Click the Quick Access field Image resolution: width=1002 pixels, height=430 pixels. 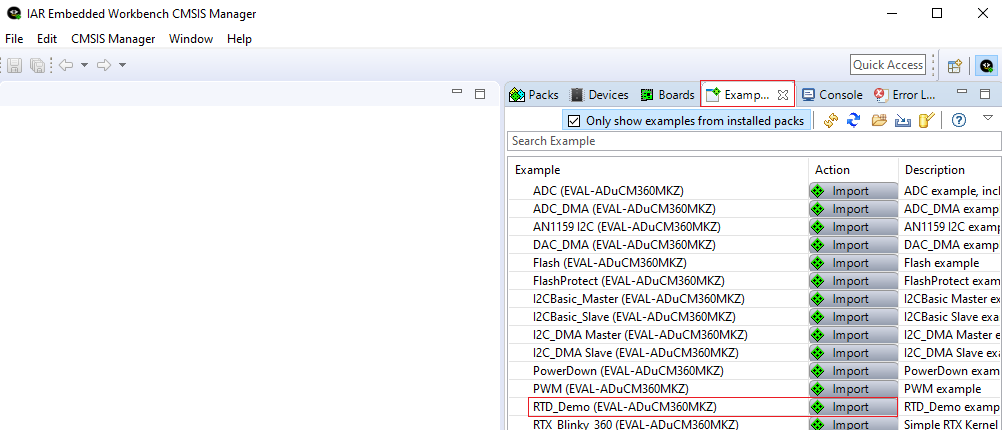pyautogui.click(x=888, y=65)
